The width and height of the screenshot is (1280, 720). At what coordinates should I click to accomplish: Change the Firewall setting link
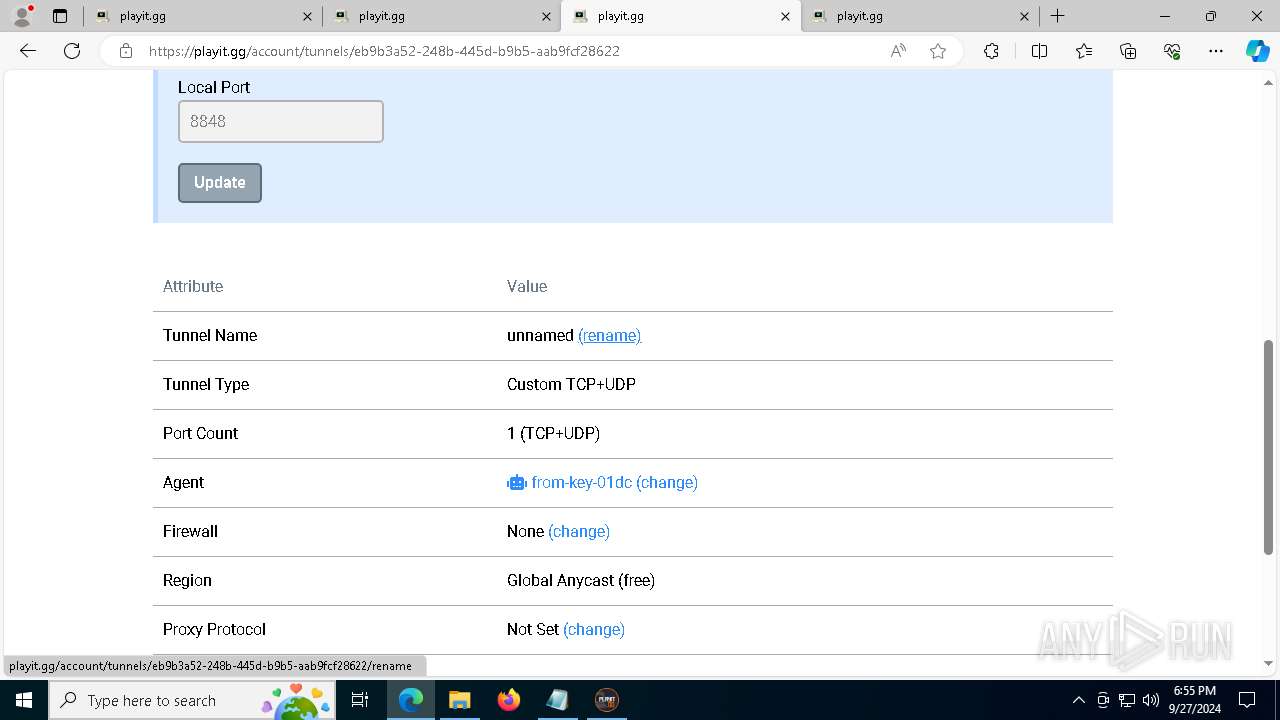click(x=579, y=531)
